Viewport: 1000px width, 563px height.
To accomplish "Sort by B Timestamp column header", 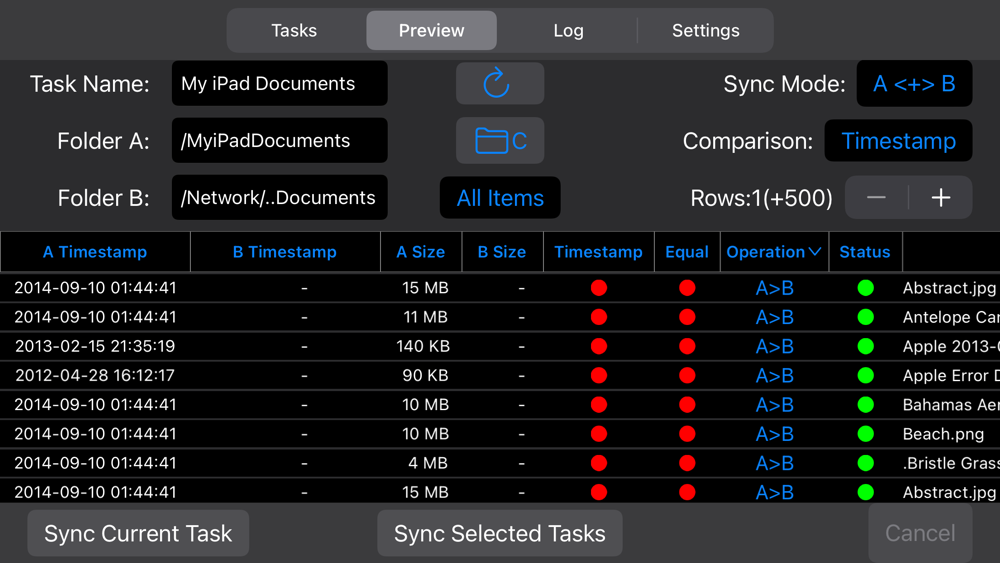I will point(284,252).
